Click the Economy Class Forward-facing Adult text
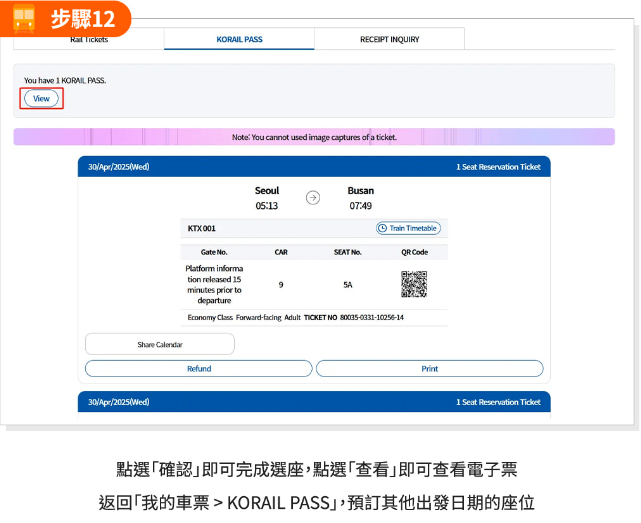Image resolution: width=641 pixels, height=523 pixels. 244,317
